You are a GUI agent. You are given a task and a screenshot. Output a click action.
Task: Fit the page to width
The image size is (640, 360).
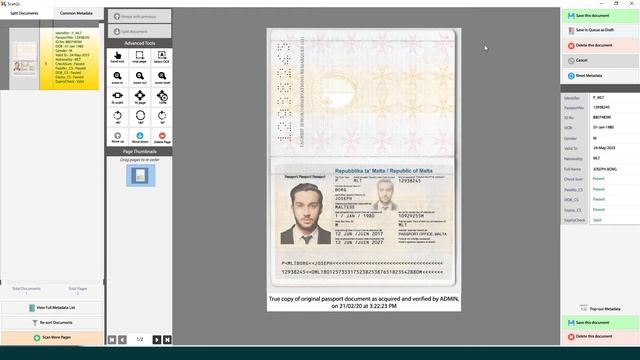pyautogui.click(x=117, y=97)
